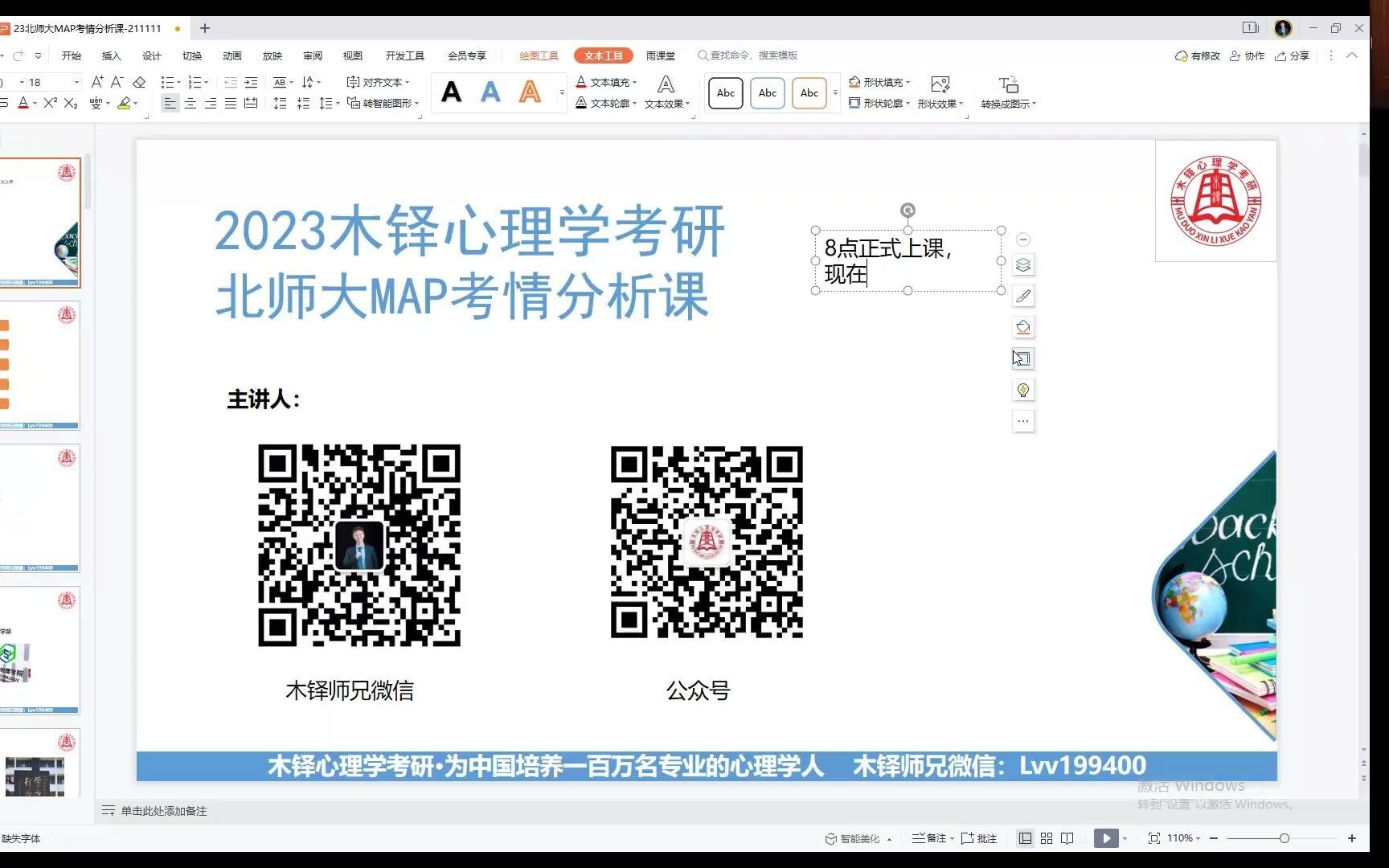Click the command search box
The image size is (1389, 868).
pos(748,55)
